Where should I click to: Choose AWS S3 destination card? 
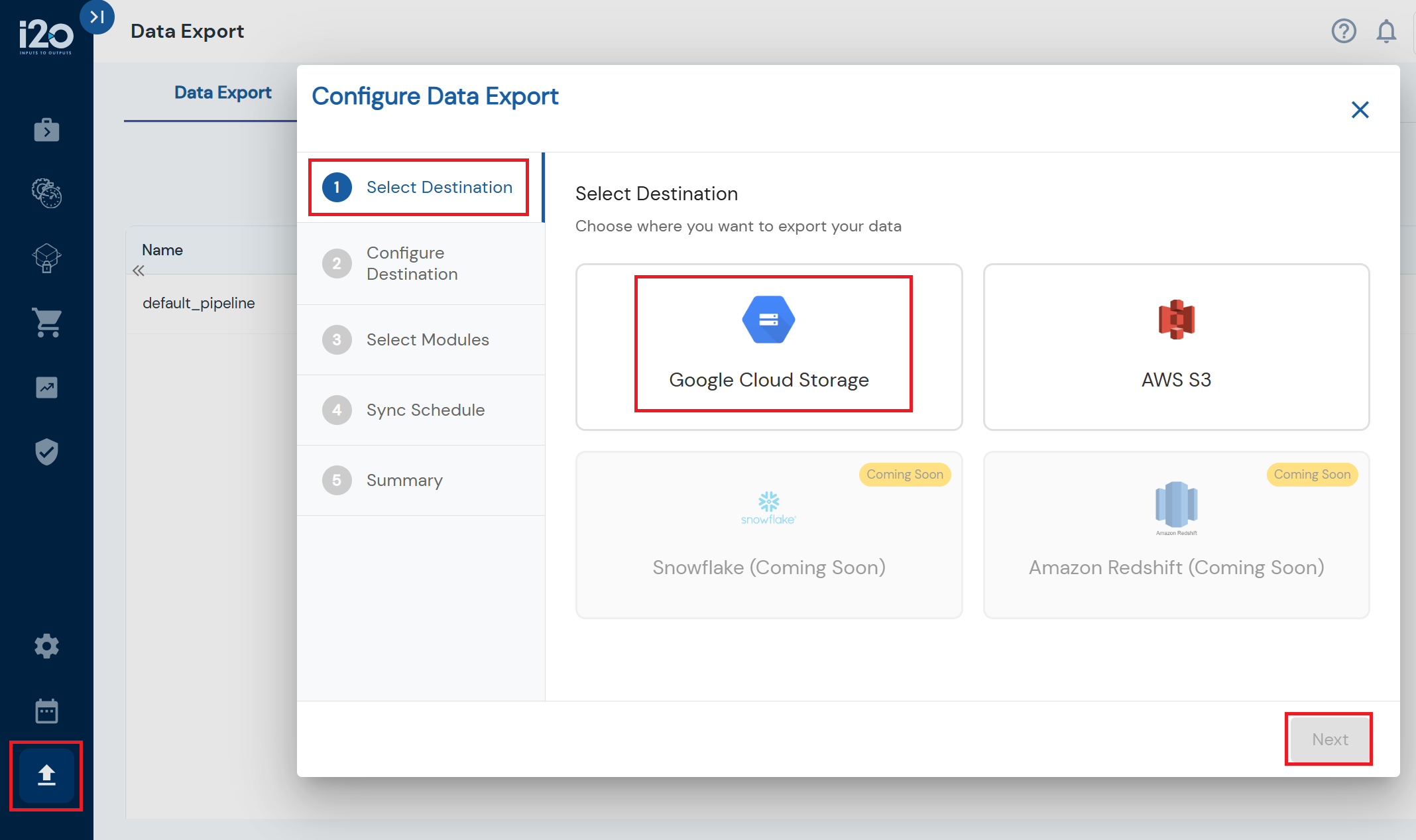[x=1176, y=347]
